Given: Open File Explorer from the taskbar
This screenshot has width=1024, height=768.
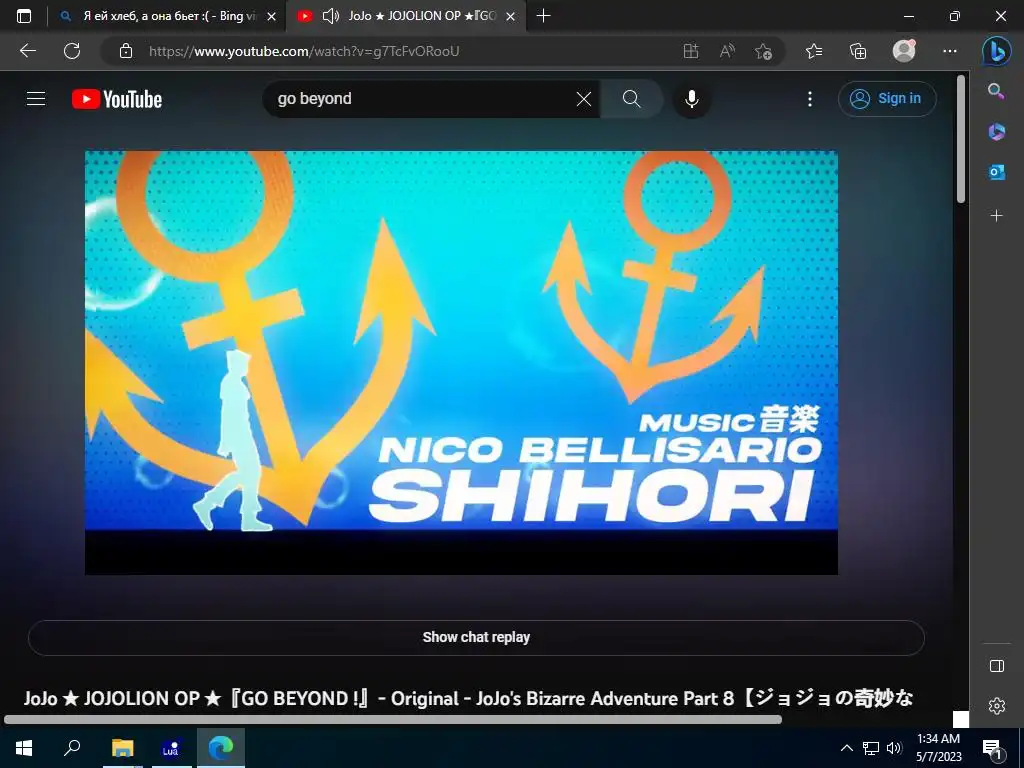Looking at the screenshot, I should click(x=122, y=748).
